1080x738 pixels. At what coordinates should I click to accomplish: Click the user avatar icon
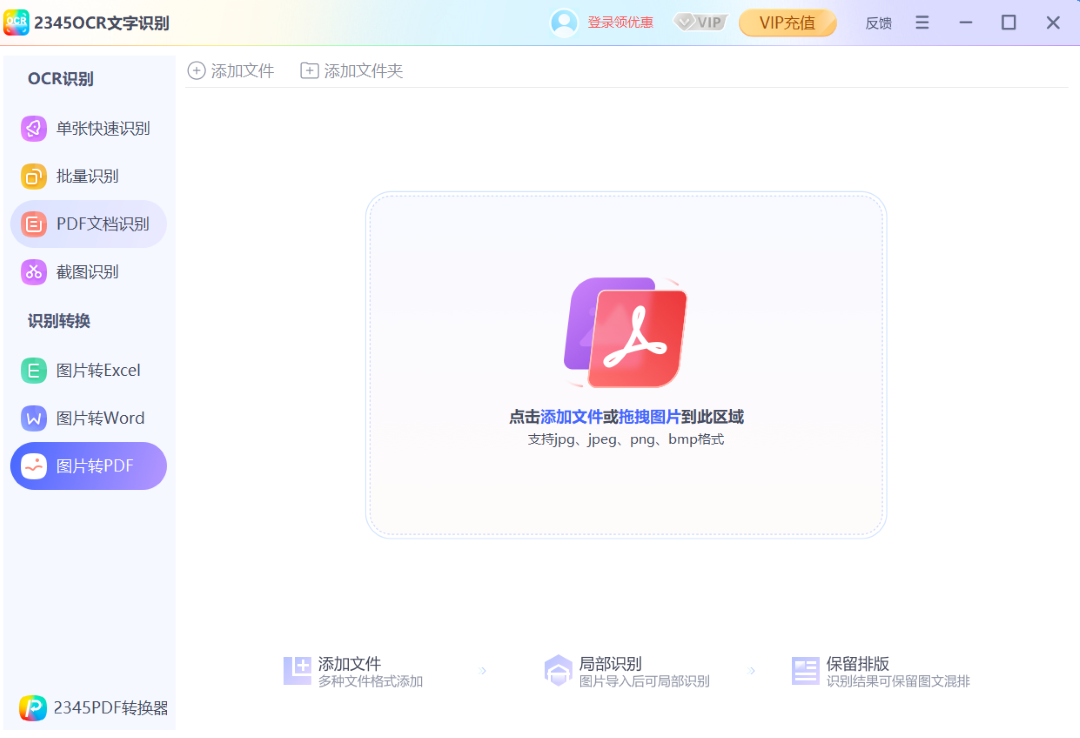(x=562, y=22)
